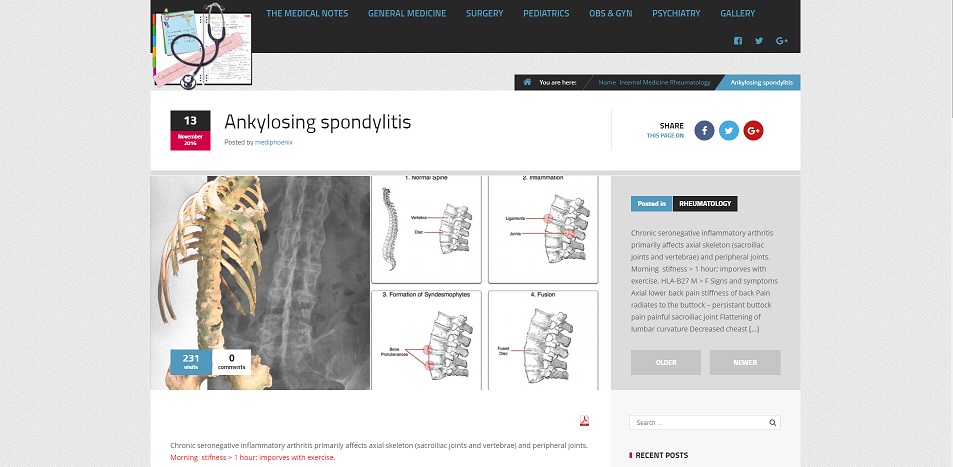The width and height of the screenshot is (953, 467).
Task: Go to the Older post
Action: pos(666,362)
